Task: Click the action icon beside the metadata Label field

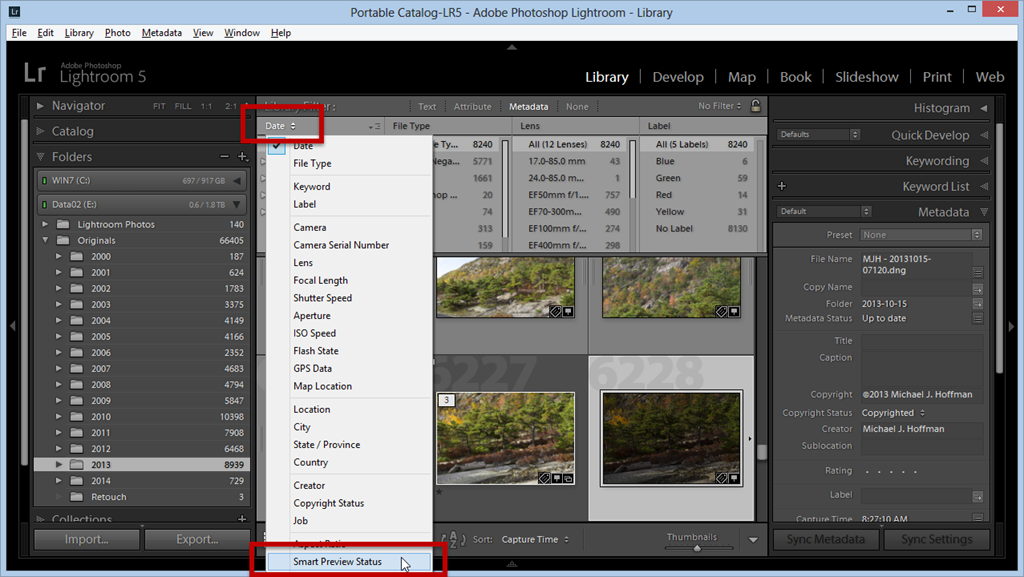Action: (978, 497)
